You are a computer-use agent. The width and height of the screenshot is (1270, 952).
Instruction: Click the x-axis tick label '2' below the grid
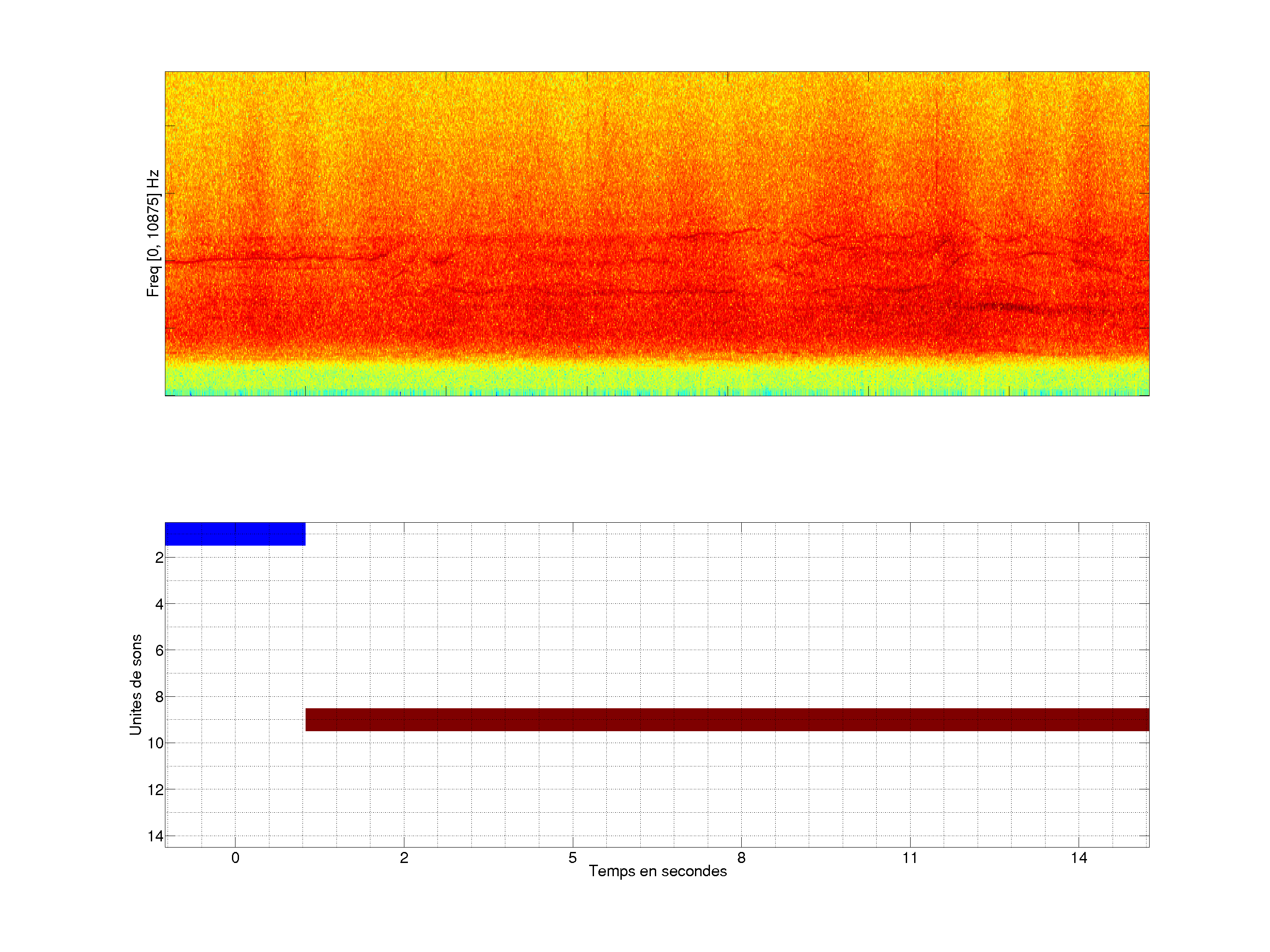coord(403,858)
